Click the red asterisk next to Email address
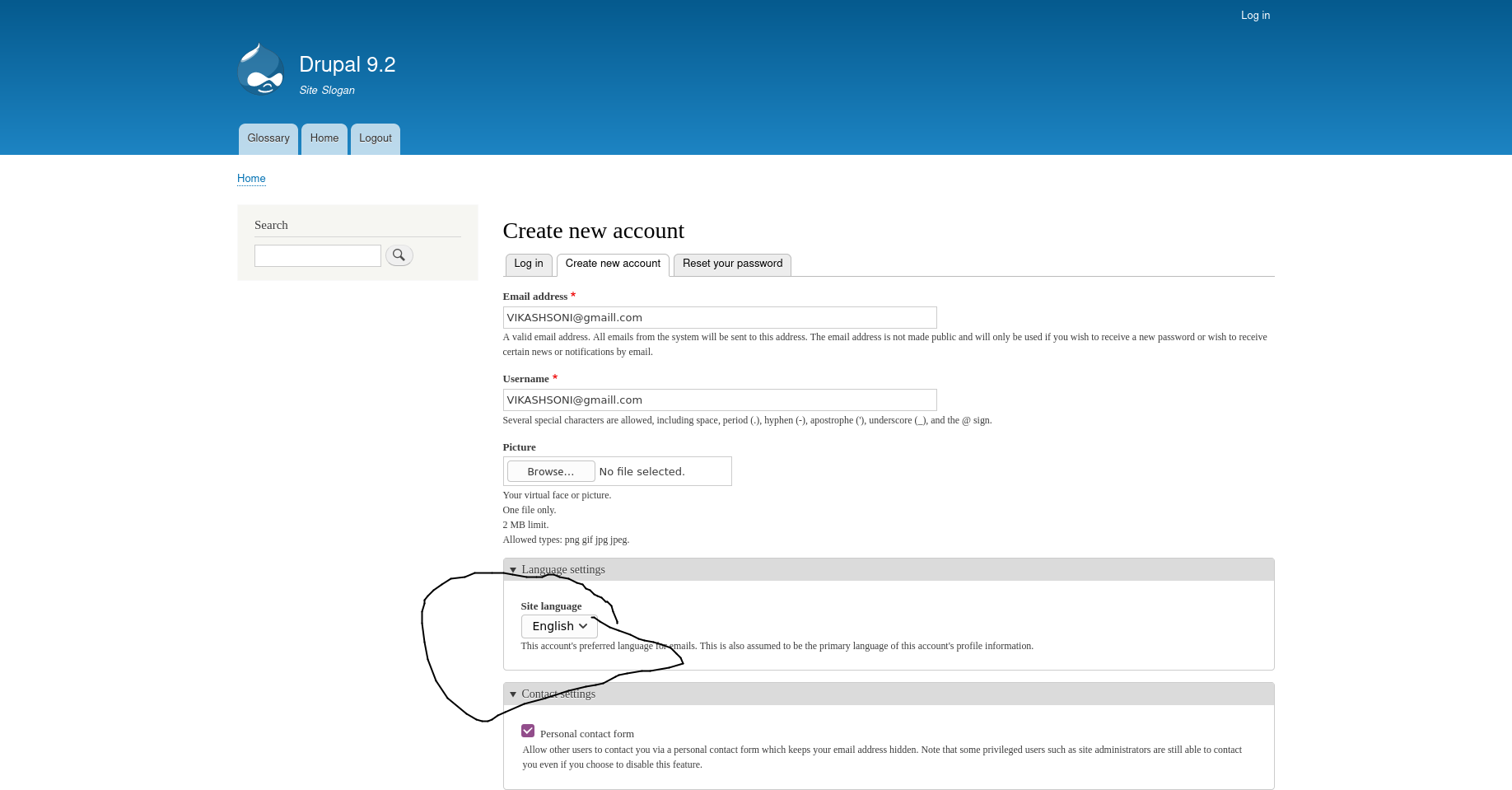Image resolution: width=1512 pixels, height=790 pixels. point(573,293)
